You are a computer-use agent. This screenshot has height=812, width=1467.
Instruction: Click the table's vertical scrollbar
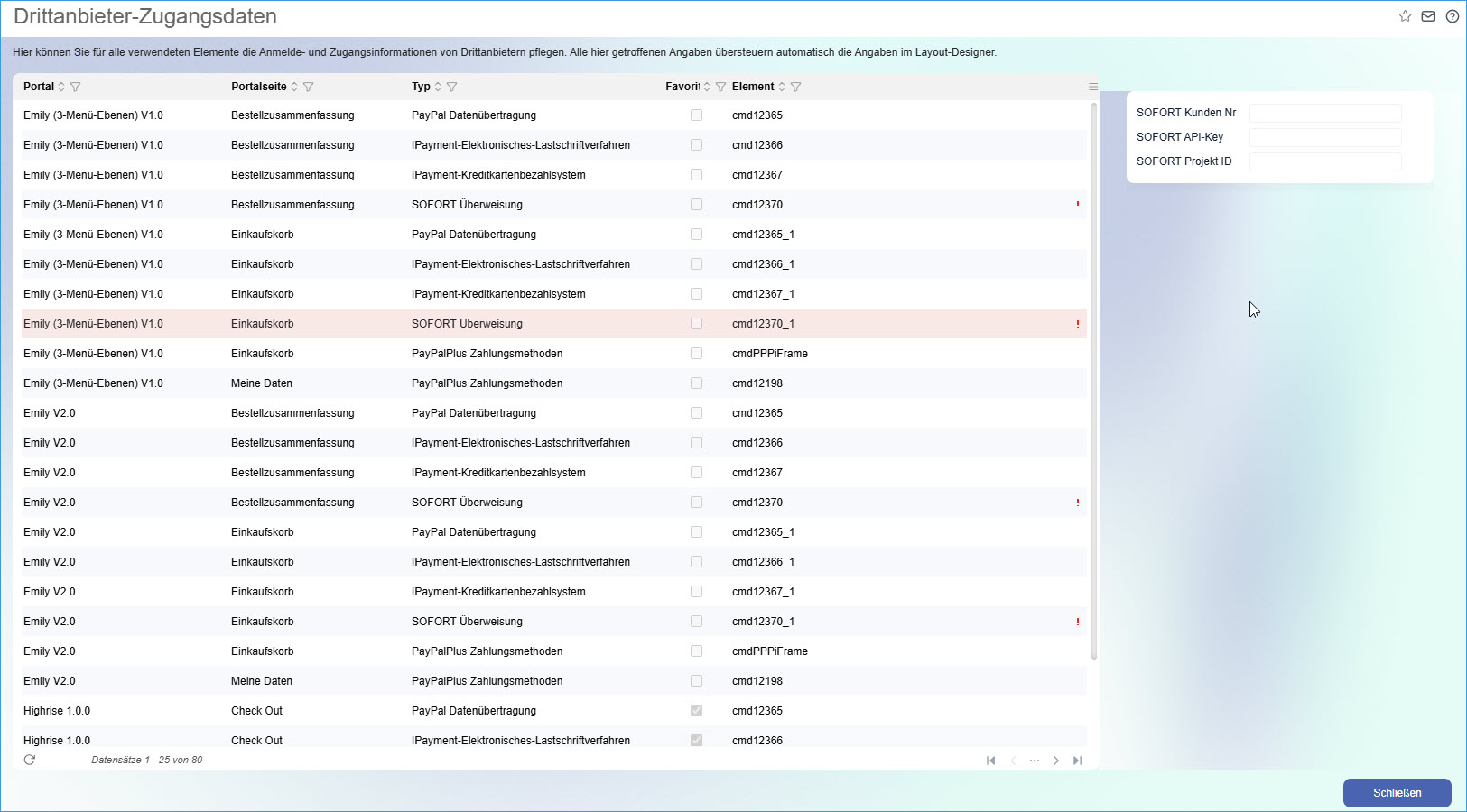click(x=1094, y=379)
